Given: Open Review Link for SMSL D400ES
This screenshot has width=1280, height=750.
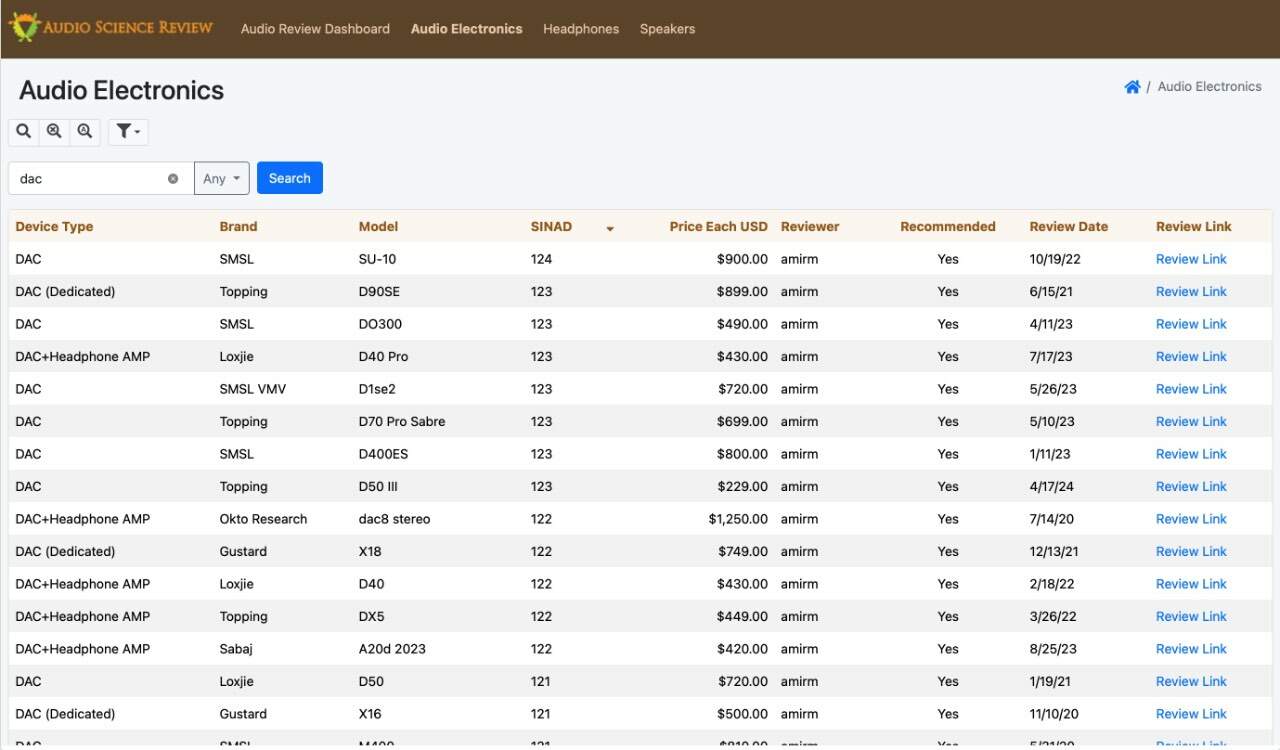Looking at the screenshot, I should (1191, 454).
